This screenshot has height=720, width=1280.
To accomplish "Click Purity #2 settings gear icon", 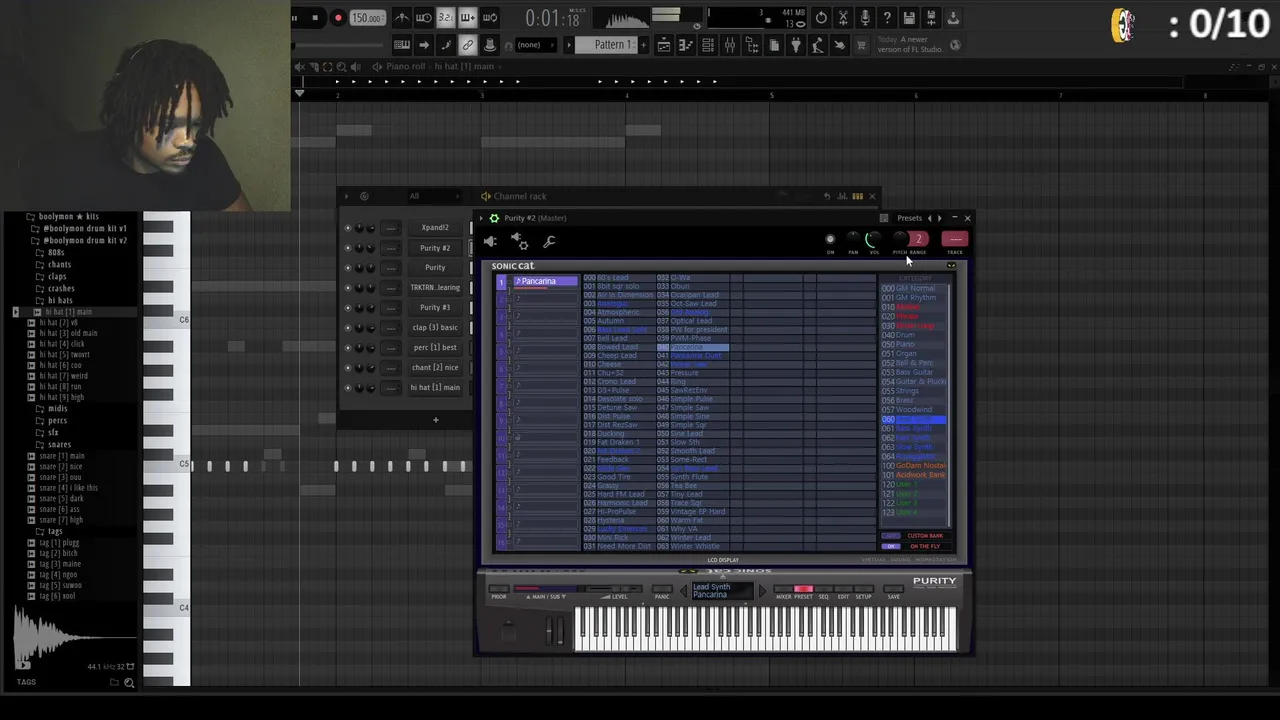I will point(494,218).
